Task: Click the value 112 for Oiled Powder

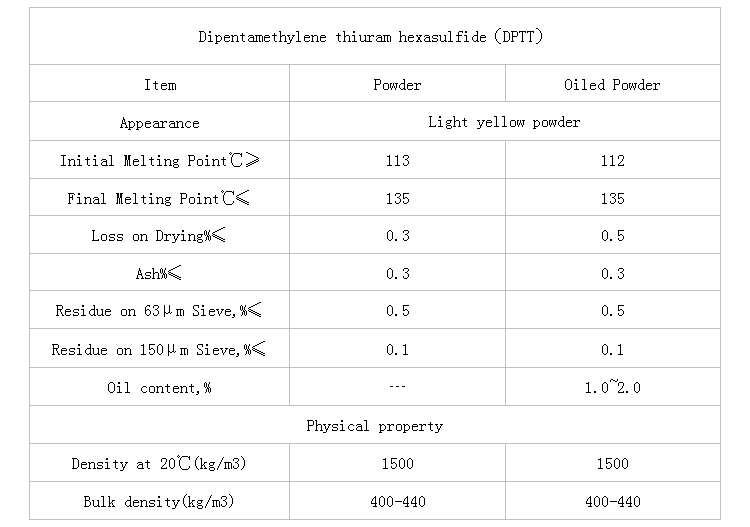Action: pos(612,161)
